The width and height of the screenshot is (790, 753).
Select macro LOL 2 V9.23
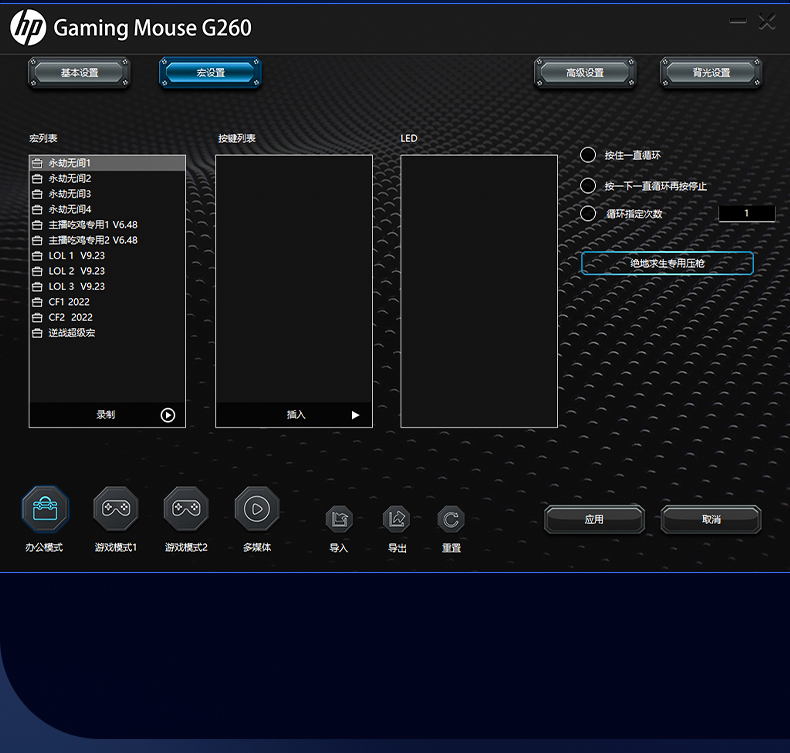(107, 271)
